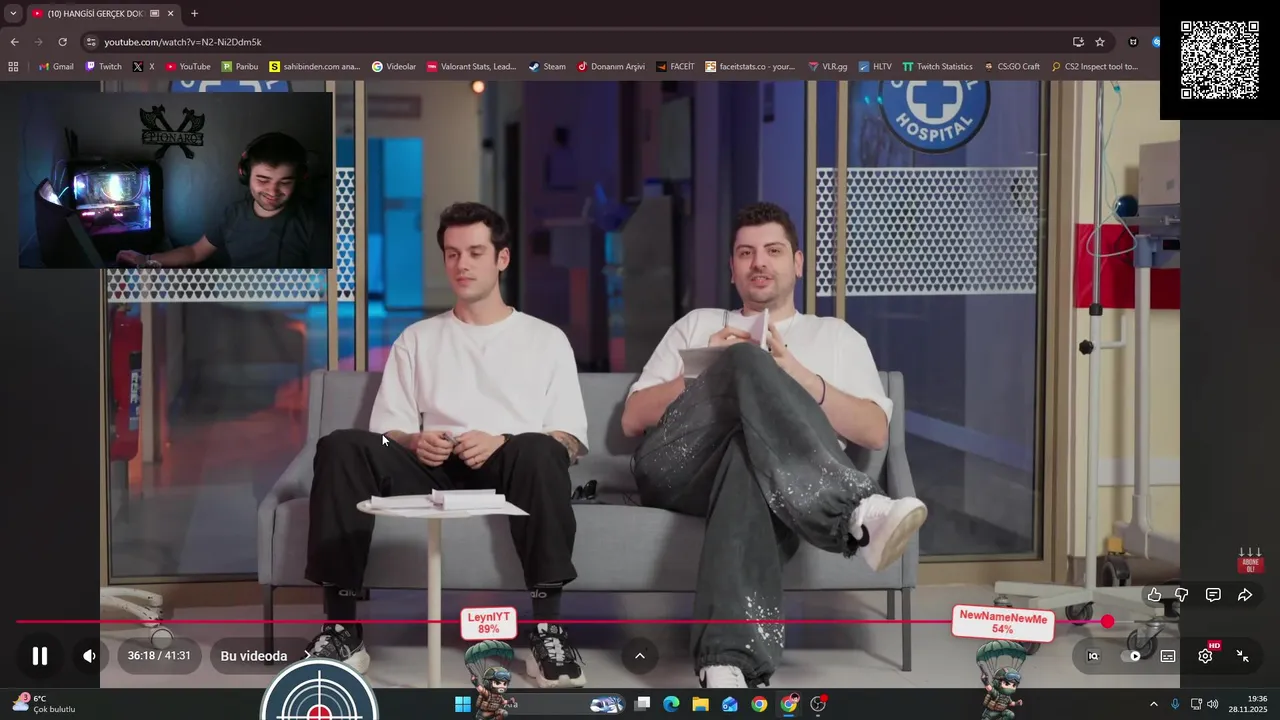1280x720 pixels.
Task: Open the X bookmark
Action: point(144,67)
